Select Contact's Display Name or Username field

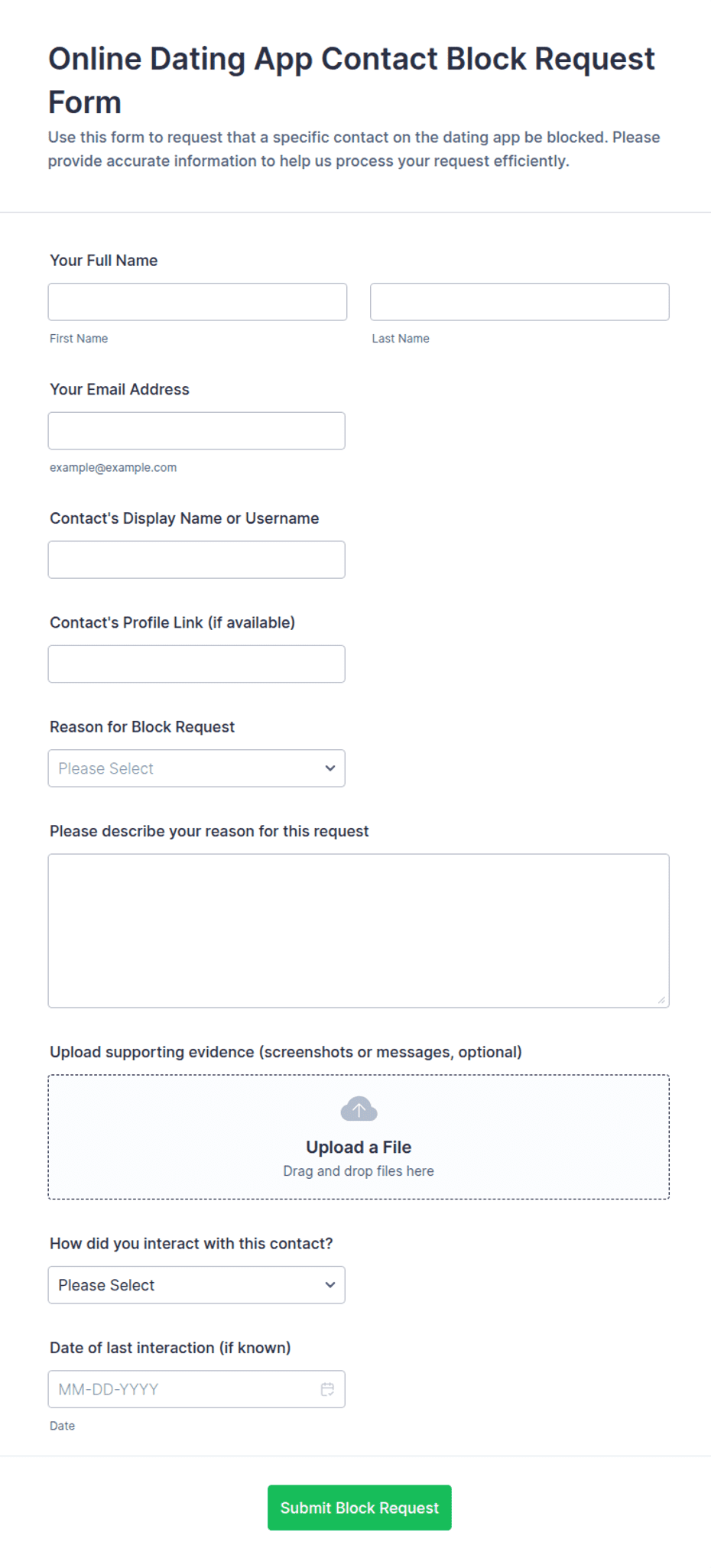click(x=196, y=560)
